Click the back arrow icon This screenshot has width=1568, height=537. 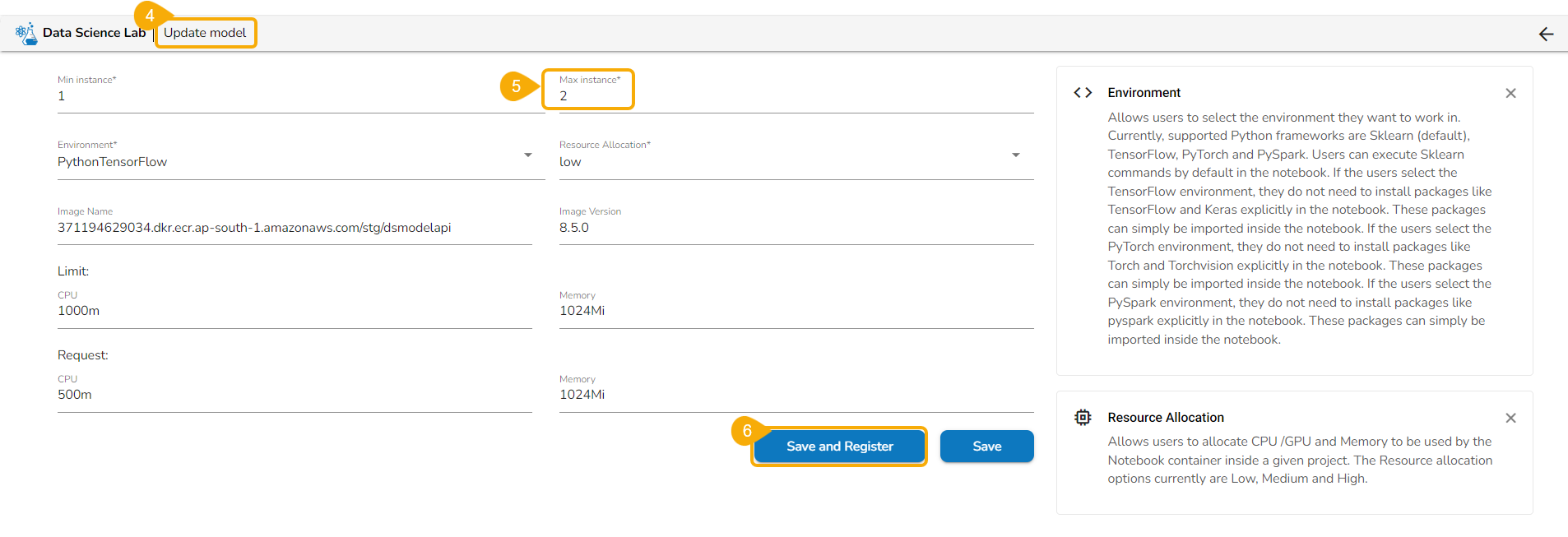click(1546, 34)
